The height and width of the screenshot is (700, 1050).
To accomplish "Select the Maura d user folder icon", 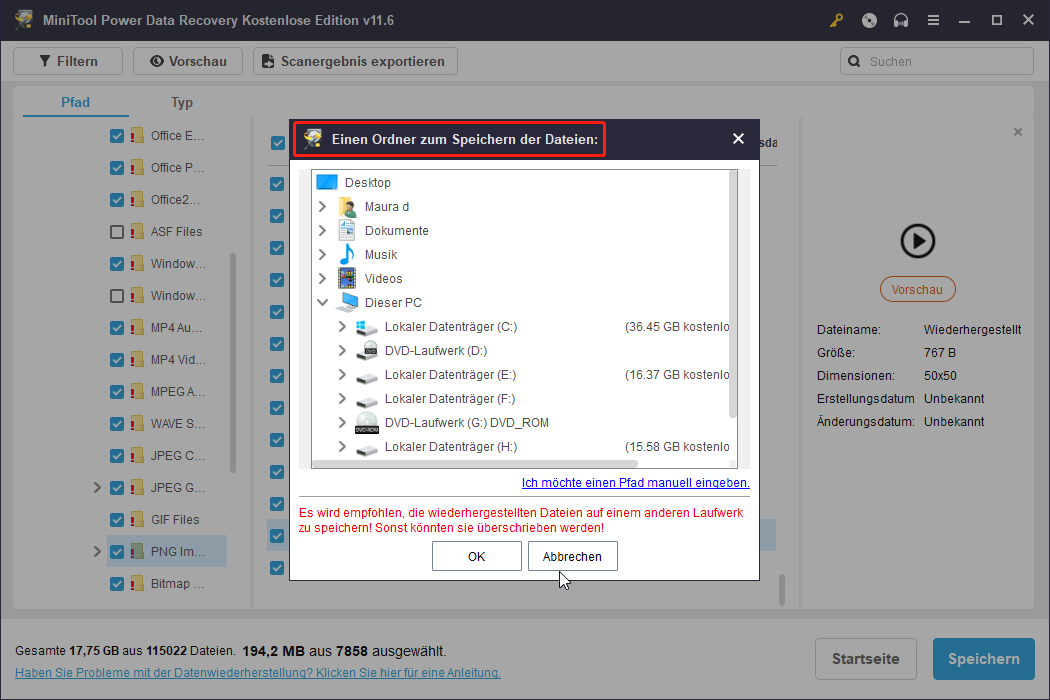I will (347, 206).
